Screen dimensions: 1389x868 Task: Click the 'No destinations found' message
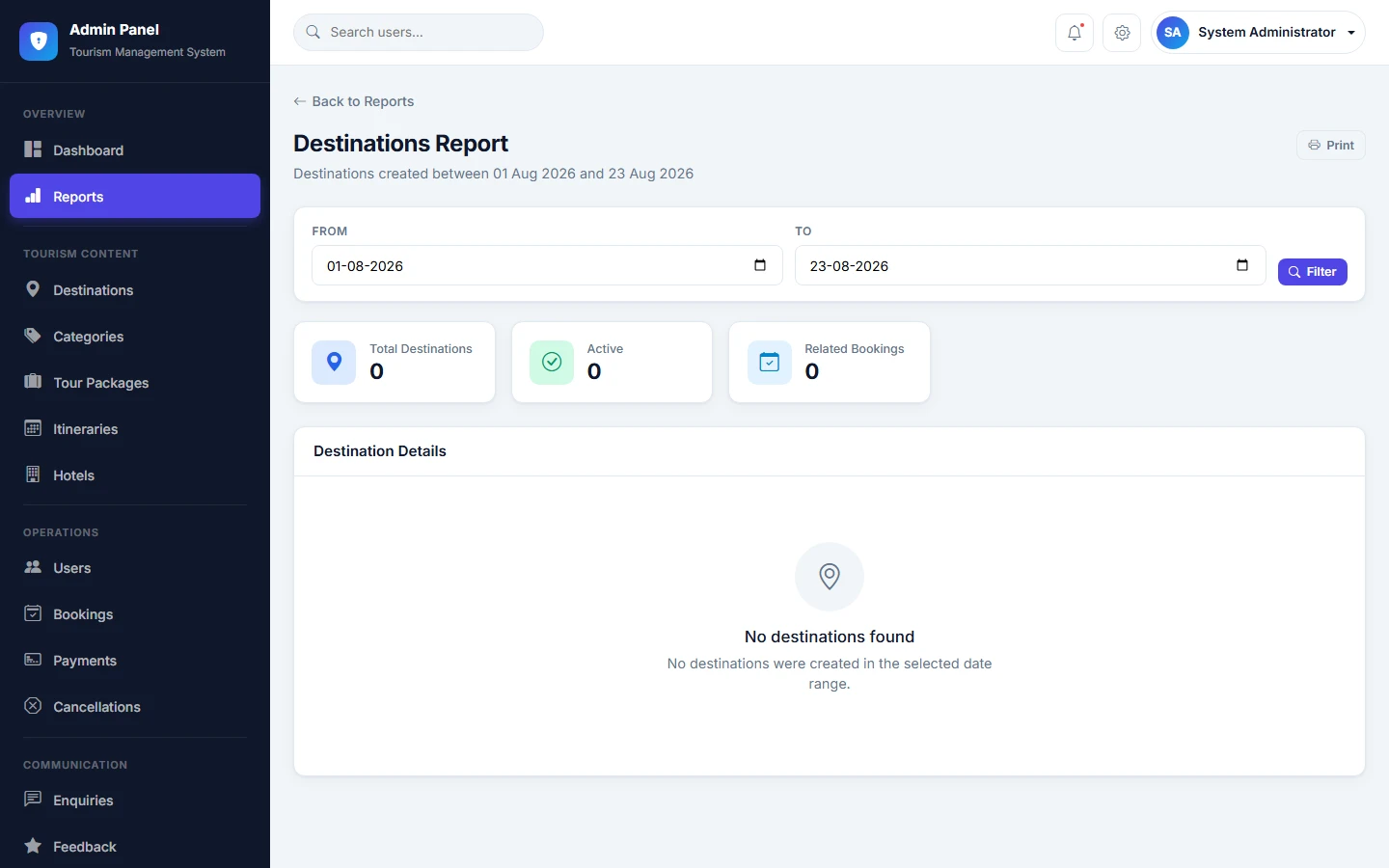tap(830, 637)
